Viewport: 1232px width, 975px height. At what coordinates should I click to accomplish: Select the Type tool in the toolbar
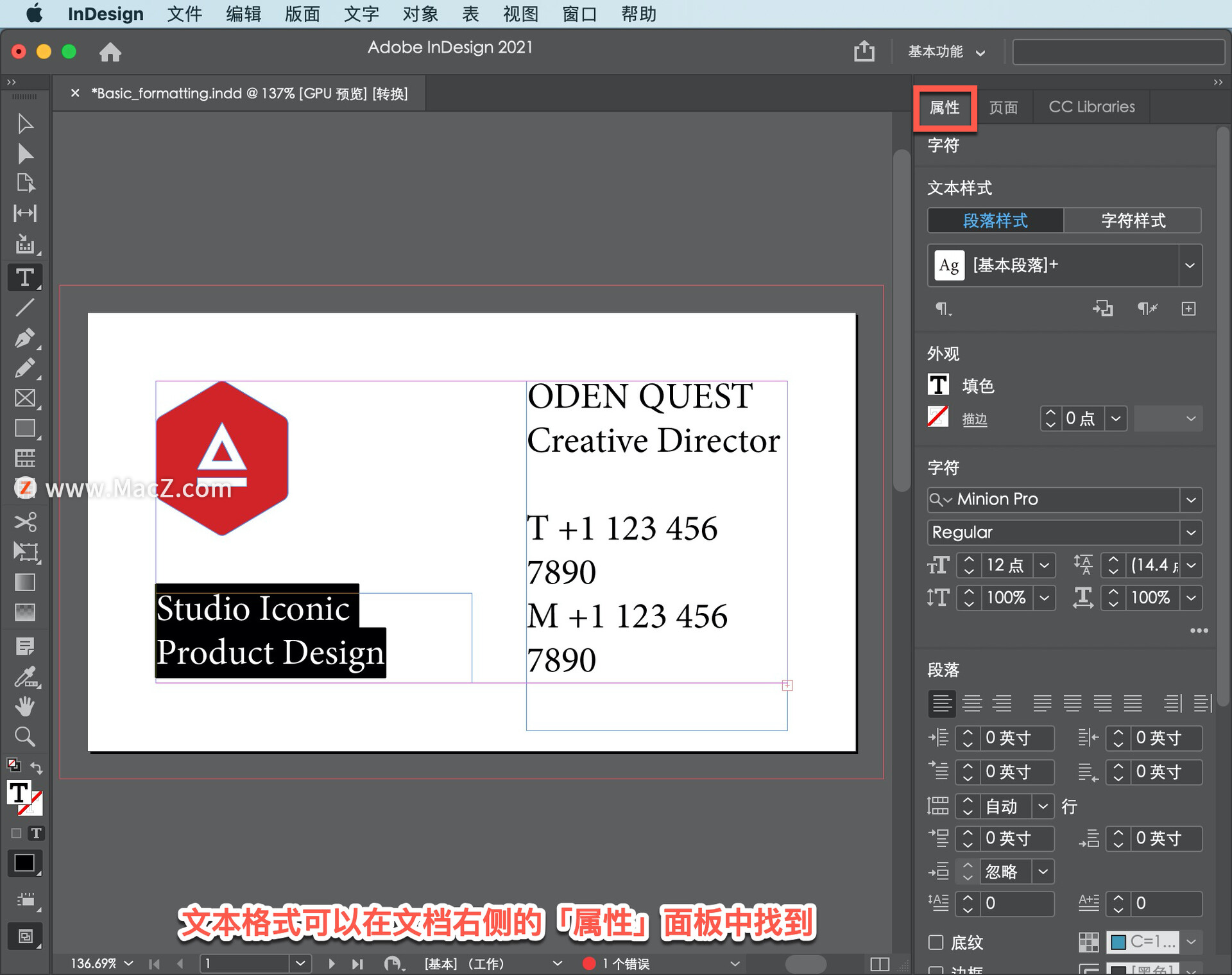pyautogui.click(x=25, y=277)
